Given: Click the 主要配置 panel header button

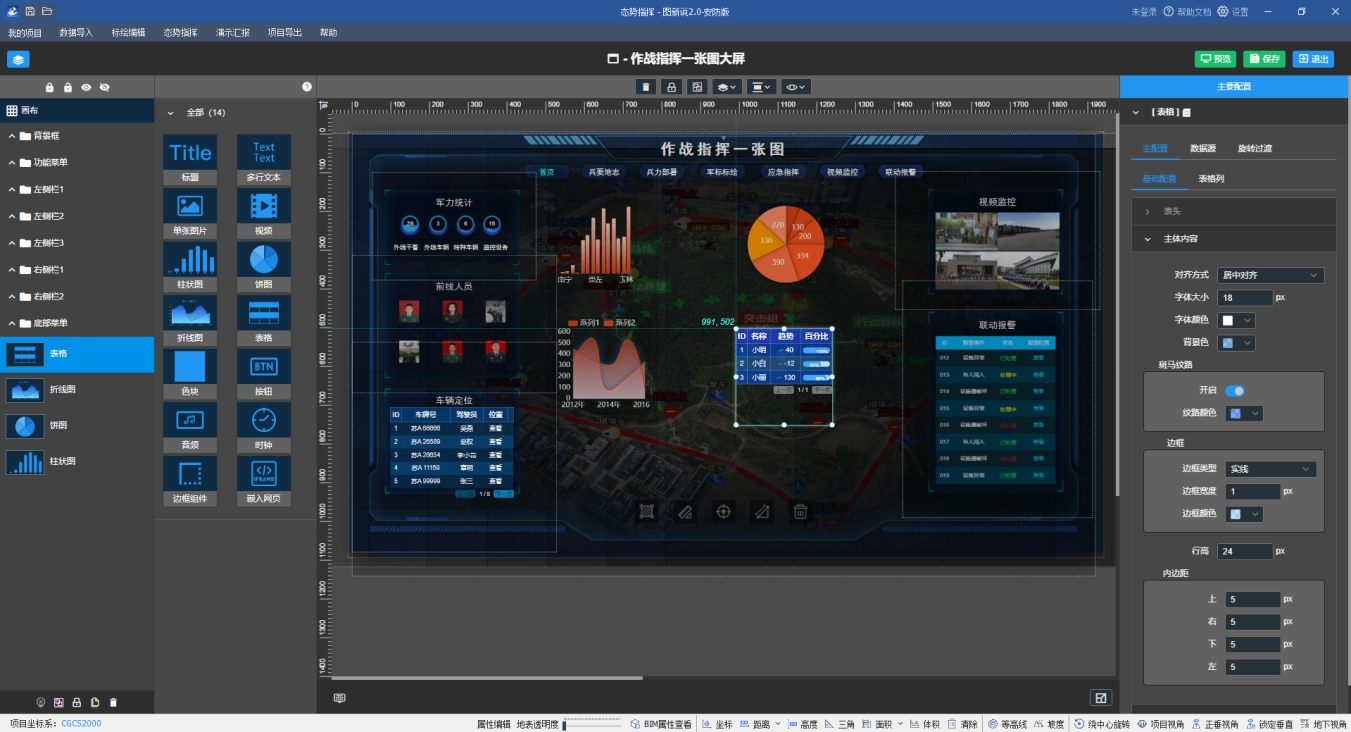Looking at the screenshot, I should 1235,87.
